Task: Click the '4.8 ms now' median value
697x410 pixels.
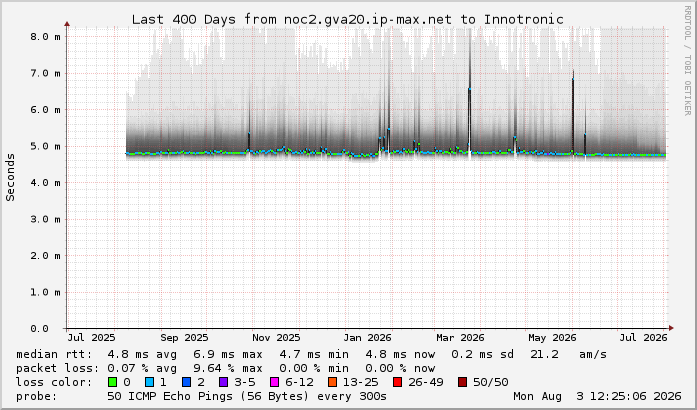Action: tap(400, 354)
